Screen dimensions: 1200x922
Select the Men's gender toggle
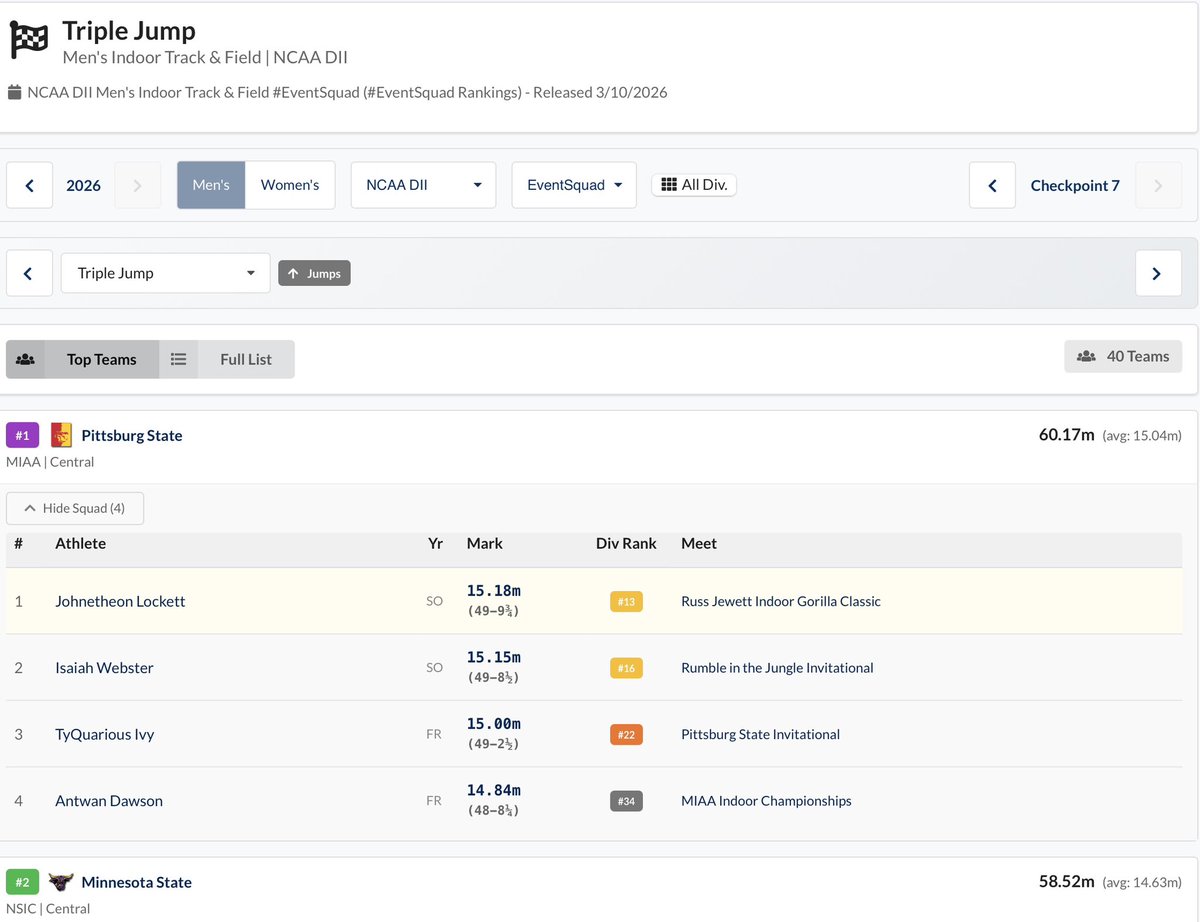click(x=211, y=185)
